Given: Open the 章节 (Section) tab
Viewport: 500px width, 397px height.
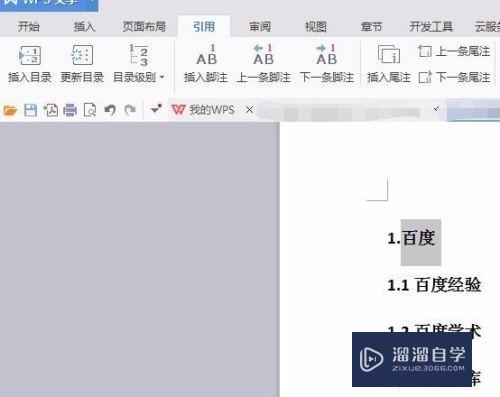Looking at the screenshot, I should (x=371, y=26).
